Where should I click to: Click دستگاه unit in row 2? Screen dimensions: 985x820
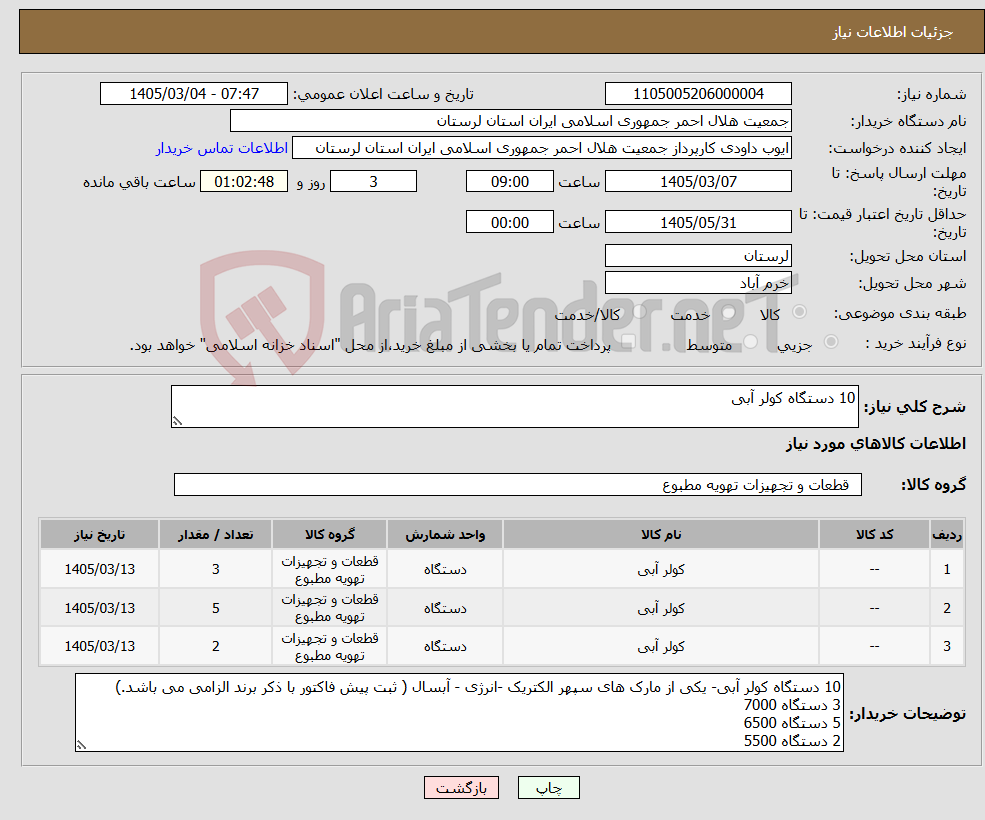click(445, 608)
